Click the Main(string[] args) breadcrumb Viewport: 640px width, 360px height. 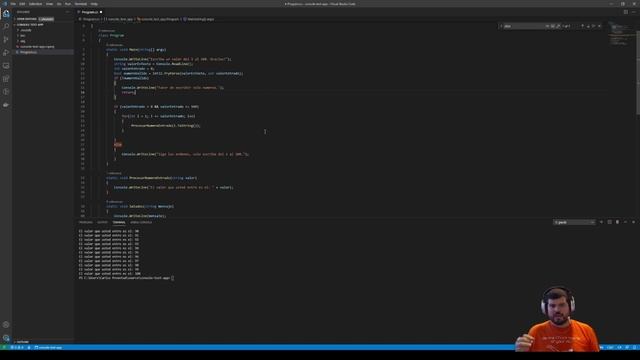pyautogui.click(x=200, y=19)
